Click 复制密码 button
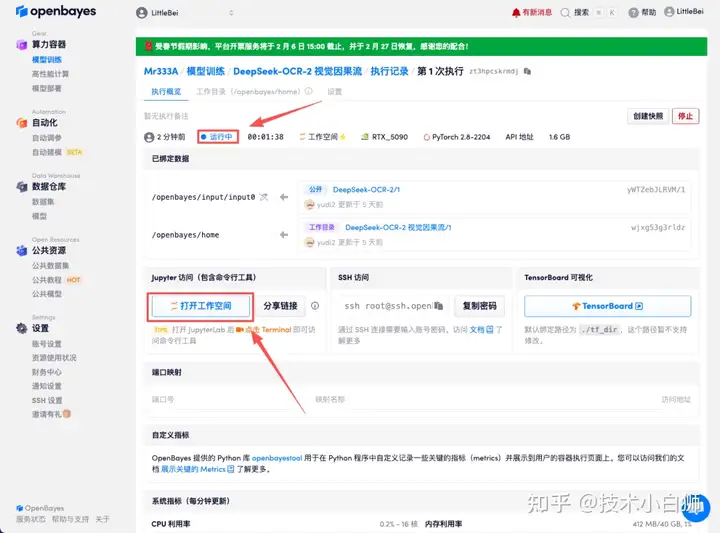The width and height of the screenshot is (720, 533). [479, 306]
